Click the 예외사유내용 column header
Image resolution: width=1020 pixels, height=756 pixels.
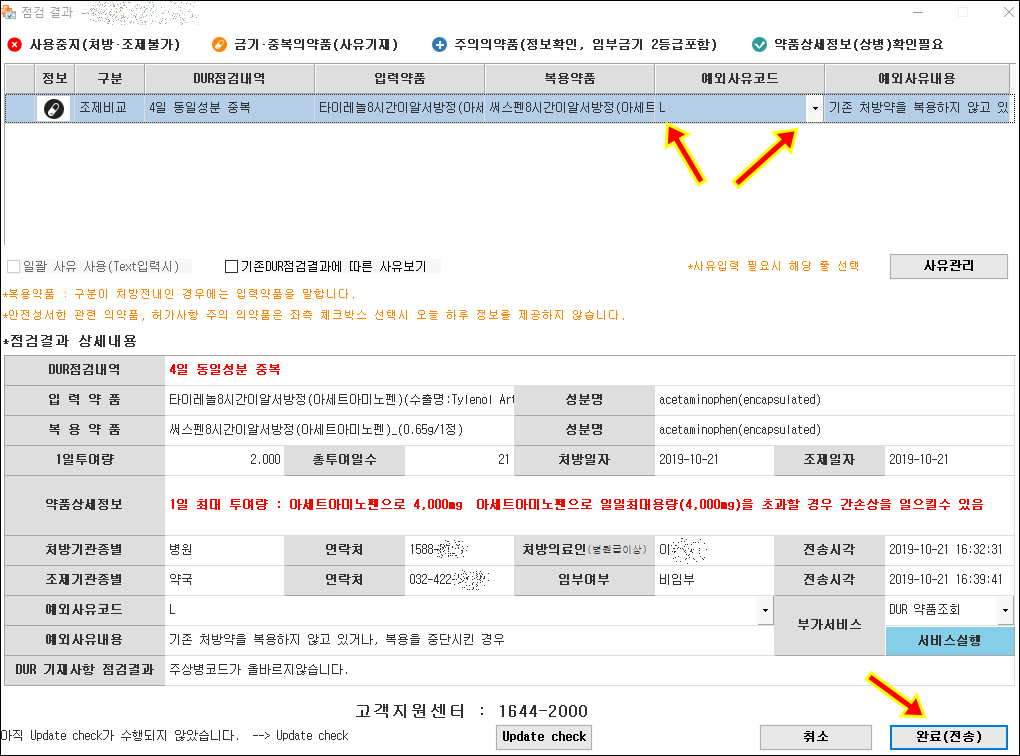[916, 78]
